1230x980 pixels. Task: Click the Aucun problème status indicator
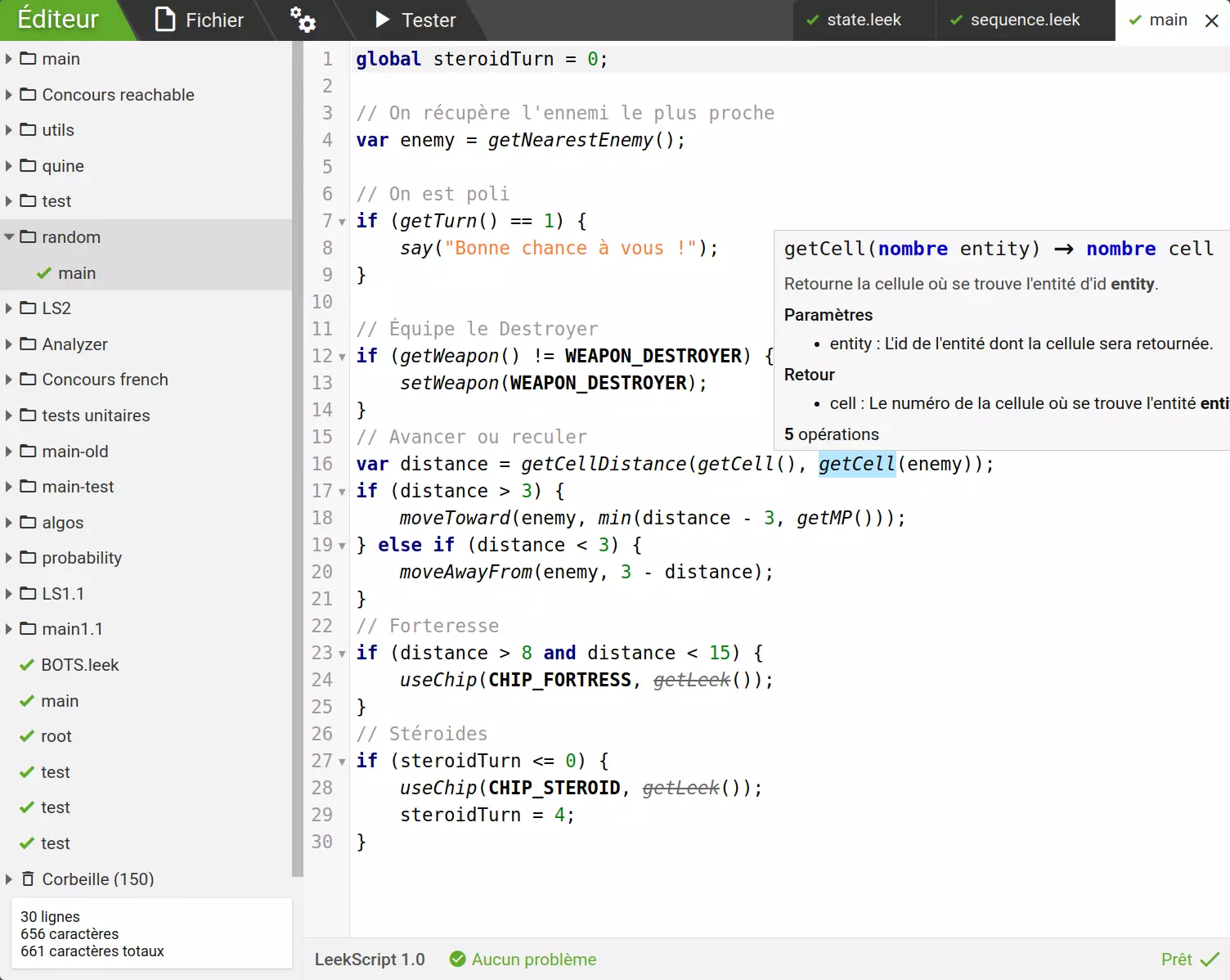(523, 960)
